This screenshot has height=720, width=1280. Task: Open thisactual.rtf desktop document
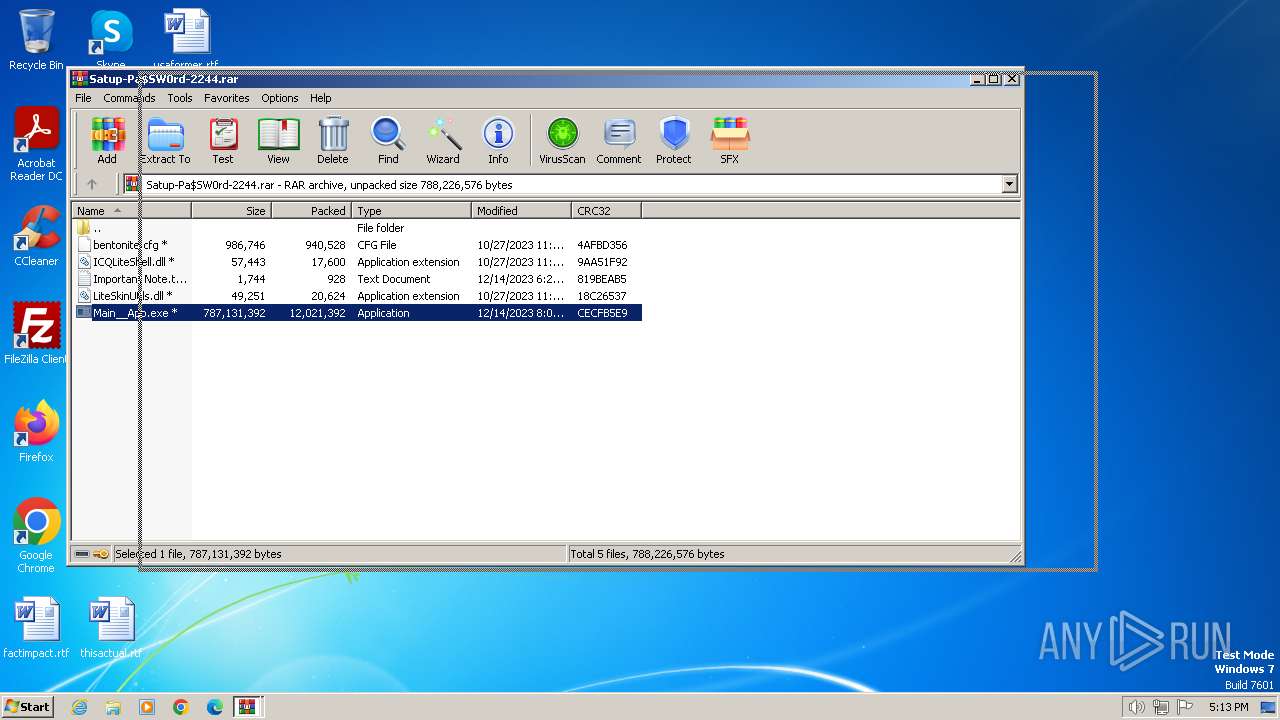pyautogui.click(x=111, y=628)
